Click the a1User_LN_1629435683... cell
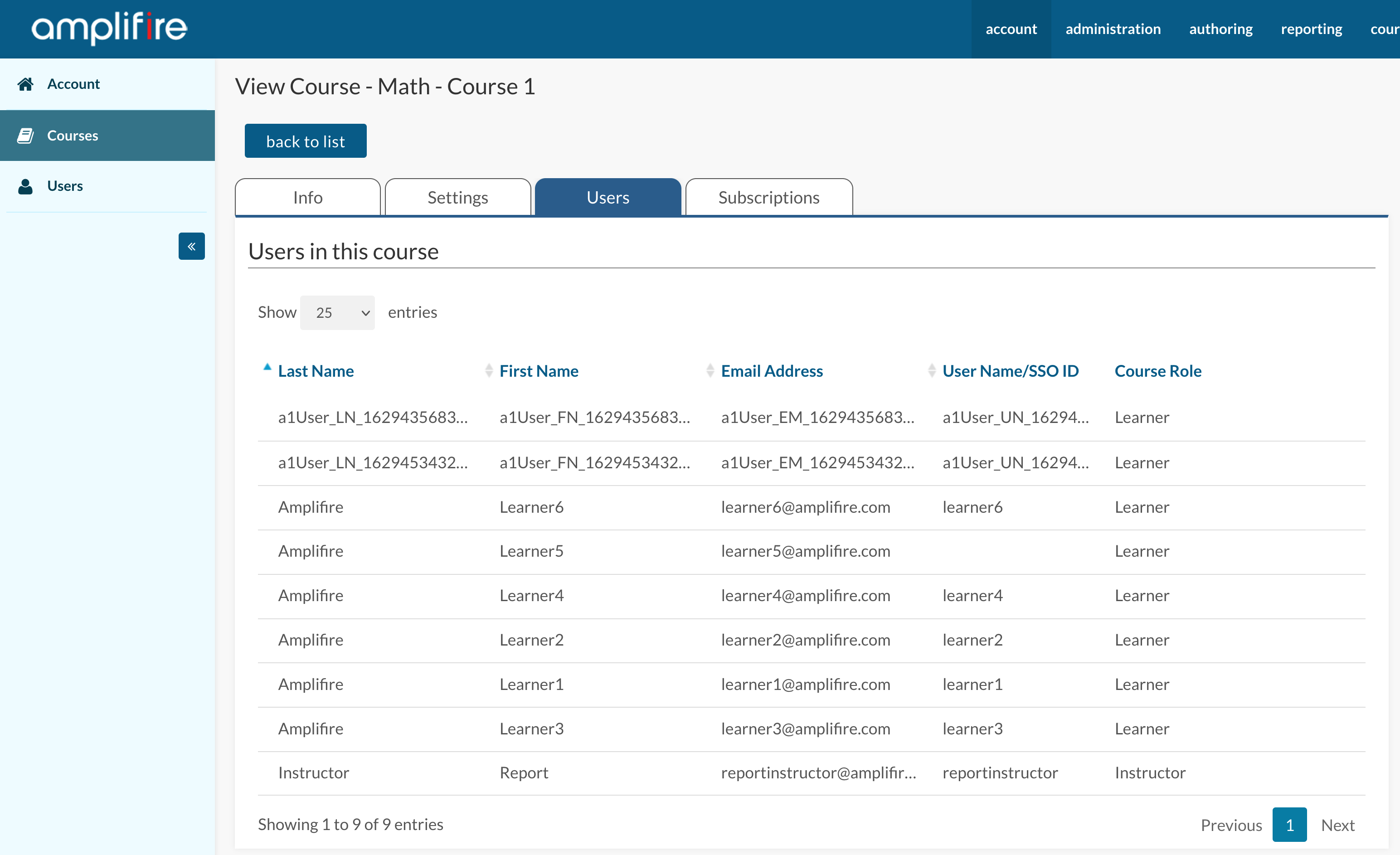This screenshot has width=1400, height=855. 373,417
